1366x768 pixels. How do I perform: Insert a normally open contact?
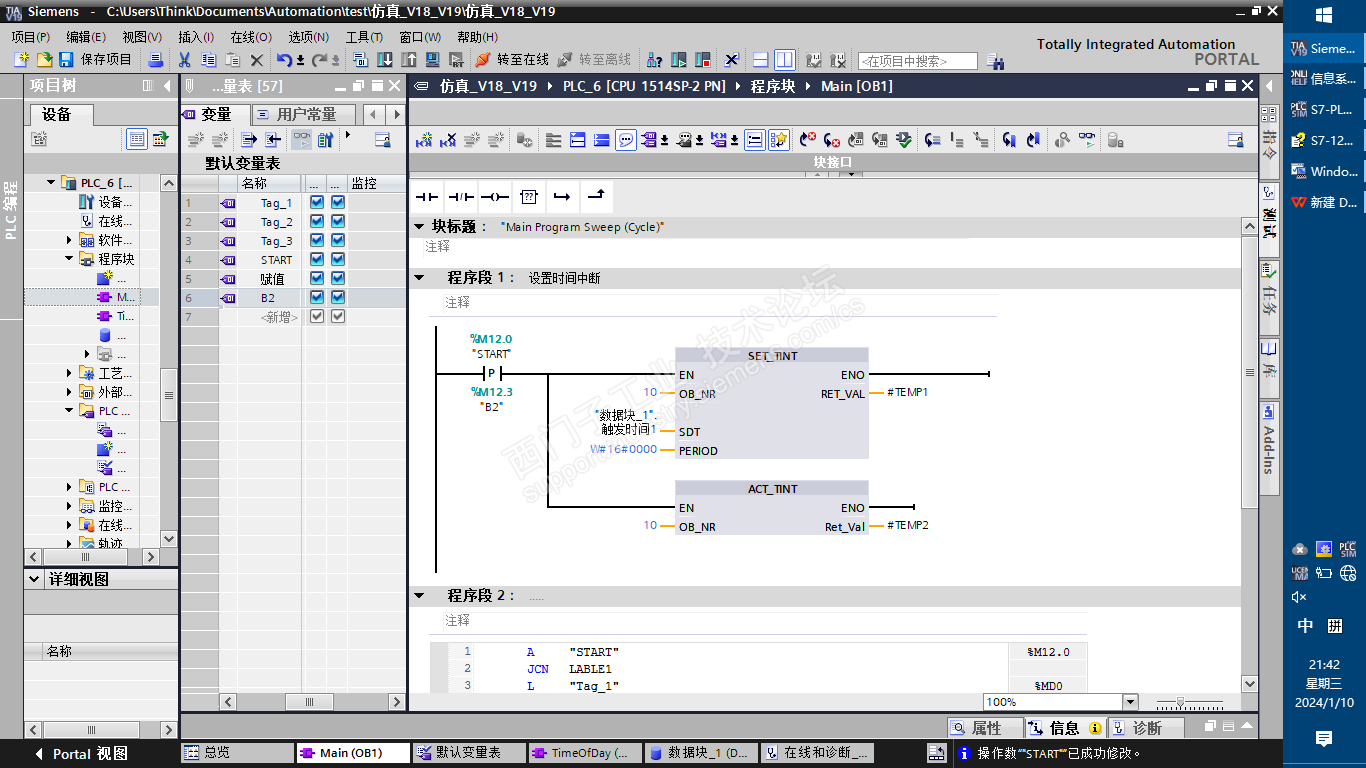click(428, 196)
